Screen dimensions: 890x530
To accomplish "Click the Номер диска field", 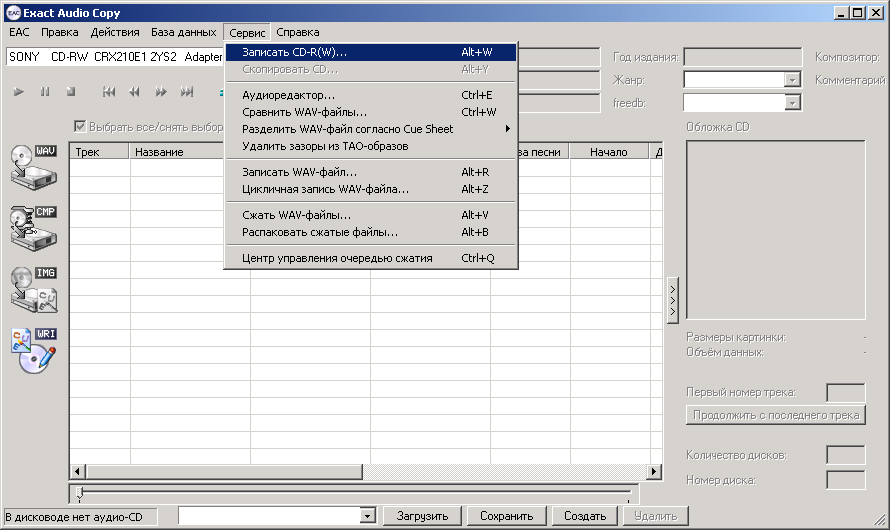I will pos(846,480).
